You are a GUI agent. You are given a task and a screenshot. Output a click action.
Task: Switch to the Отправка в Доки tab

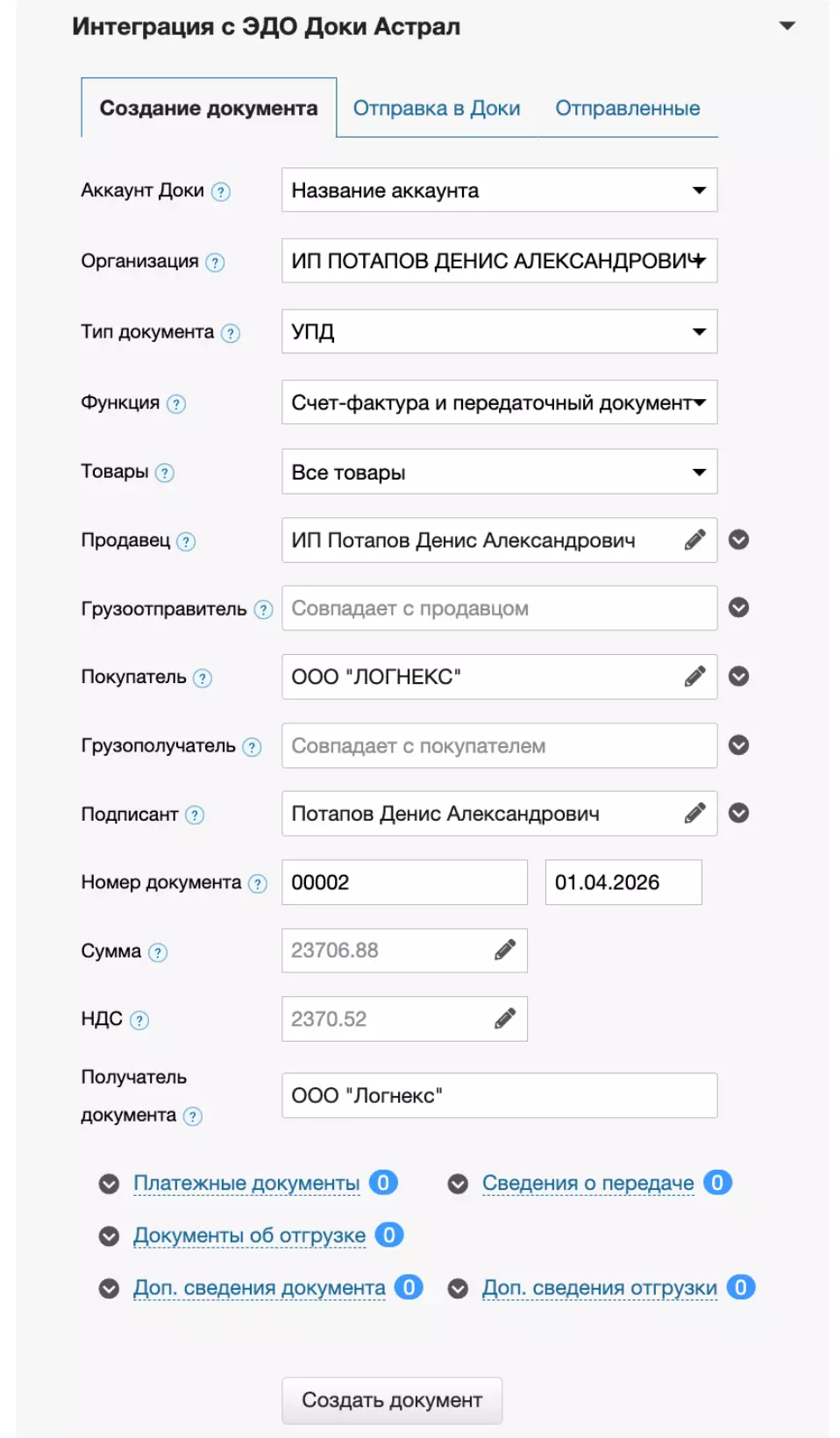(437, 109)
